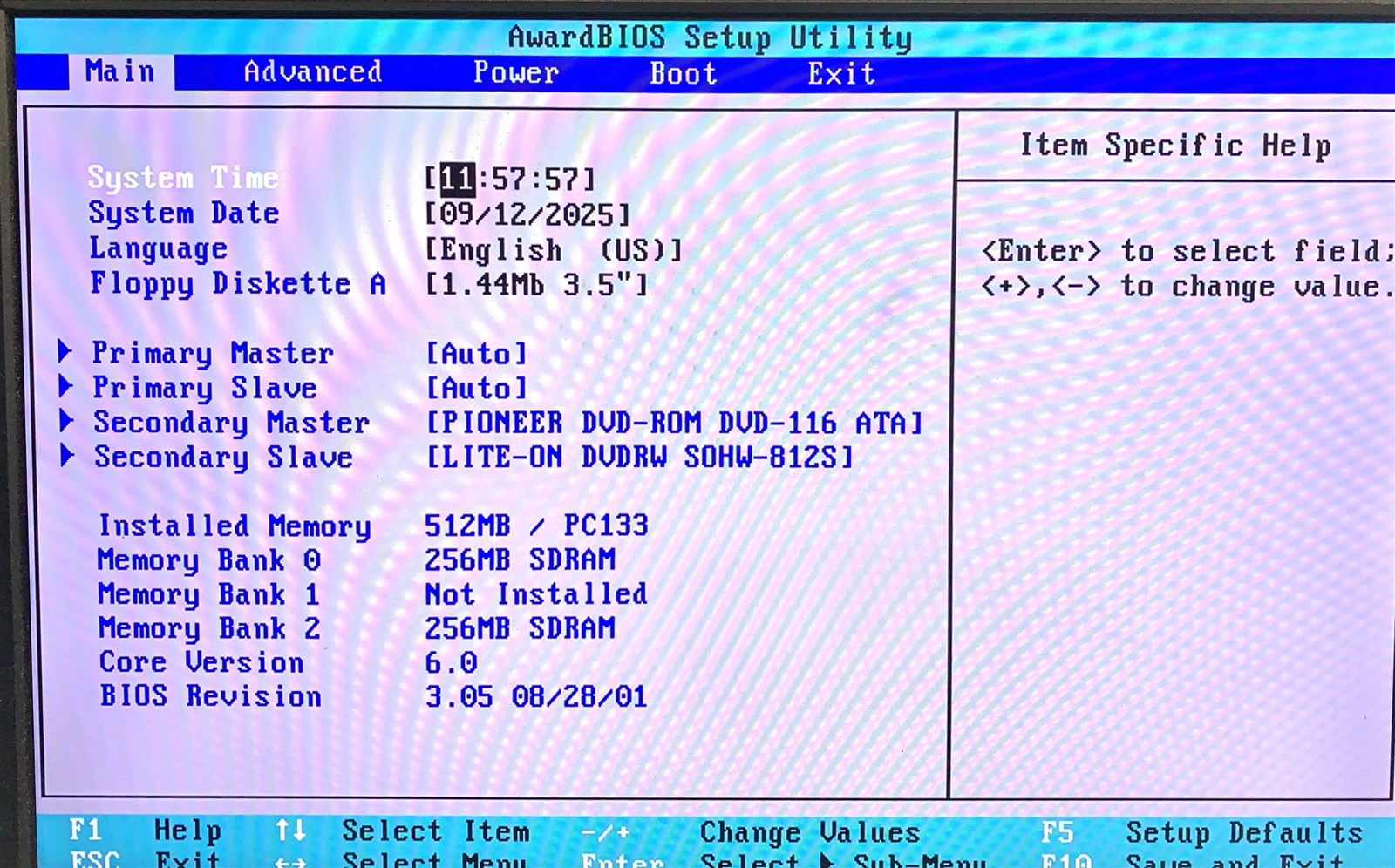The height and width of the screenshot is (868, 1395).
Task: Click the Memory Bank 0 label
Action: pos(209,559)
